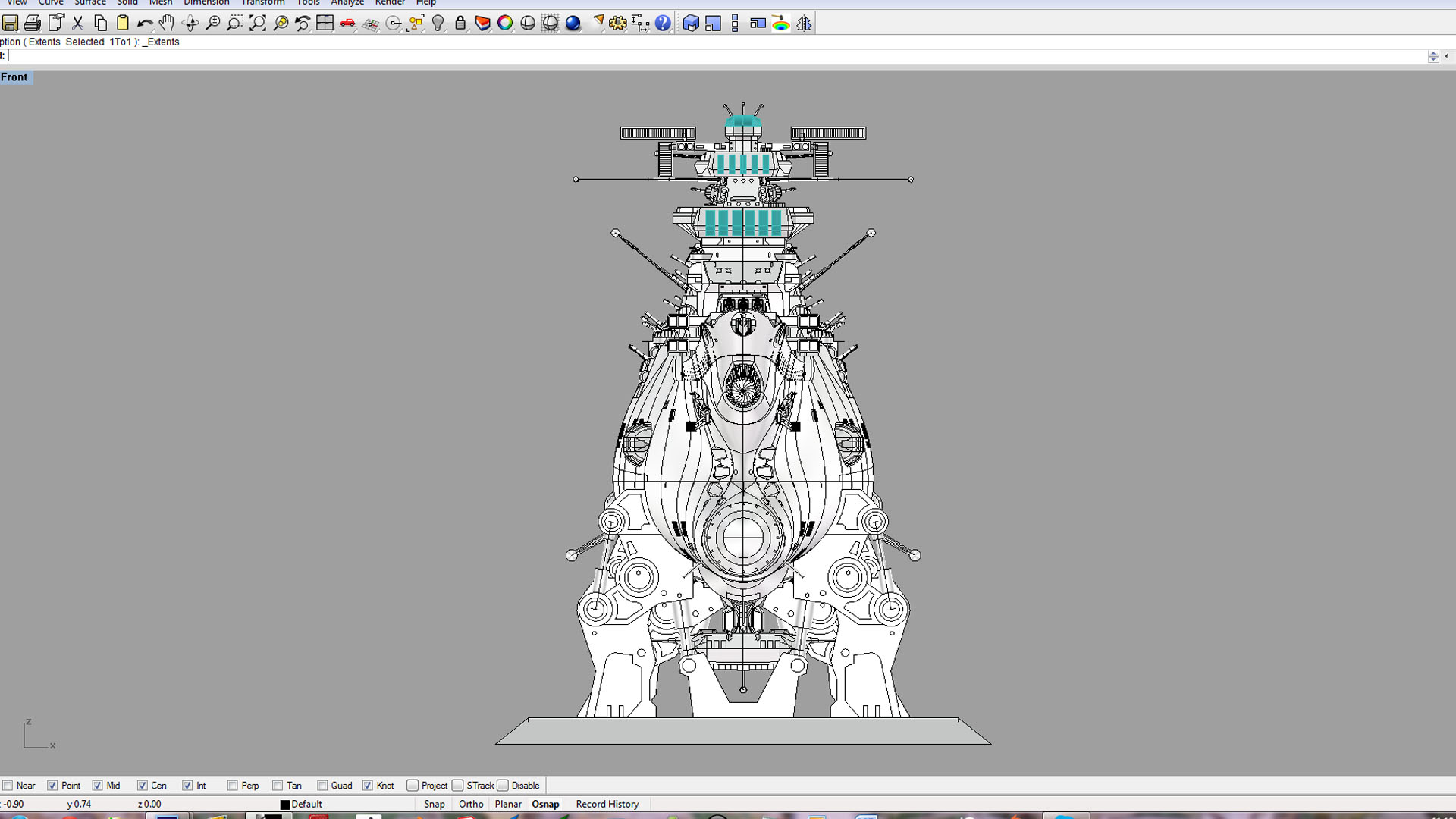Viewport: 1456px width, 819px height.
Task: Enable the Near object snap checkbox
Action: (x=8, y=786)
